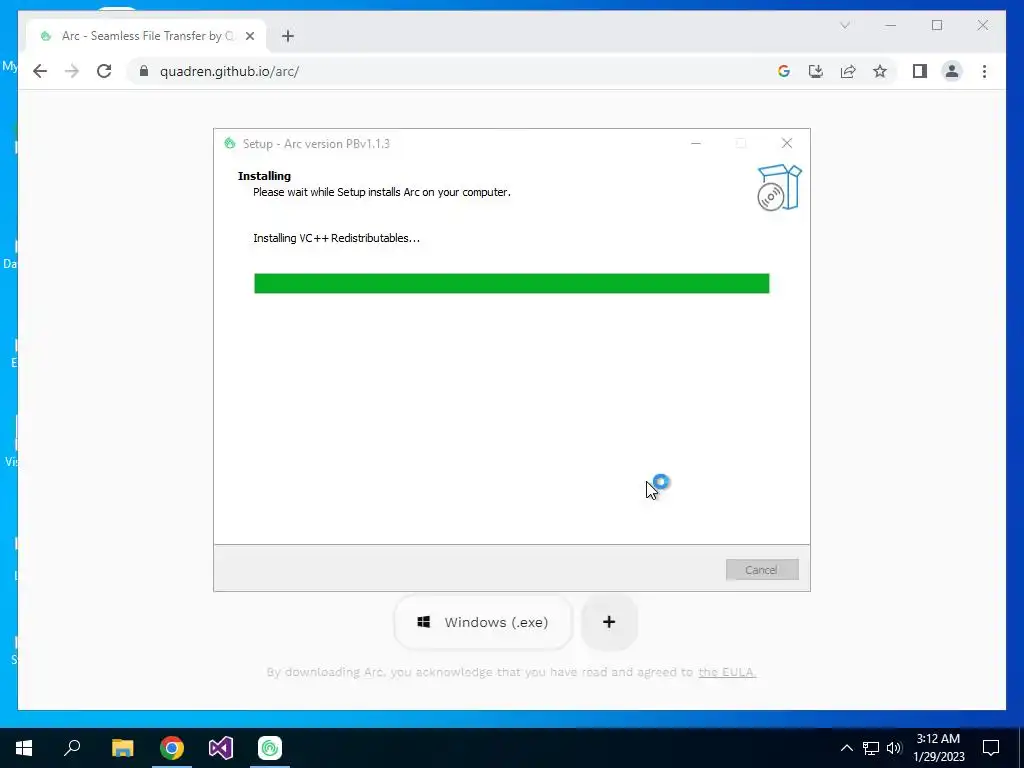
Task: Open the Chrome profile avatar
Action: tap(952, 71)
